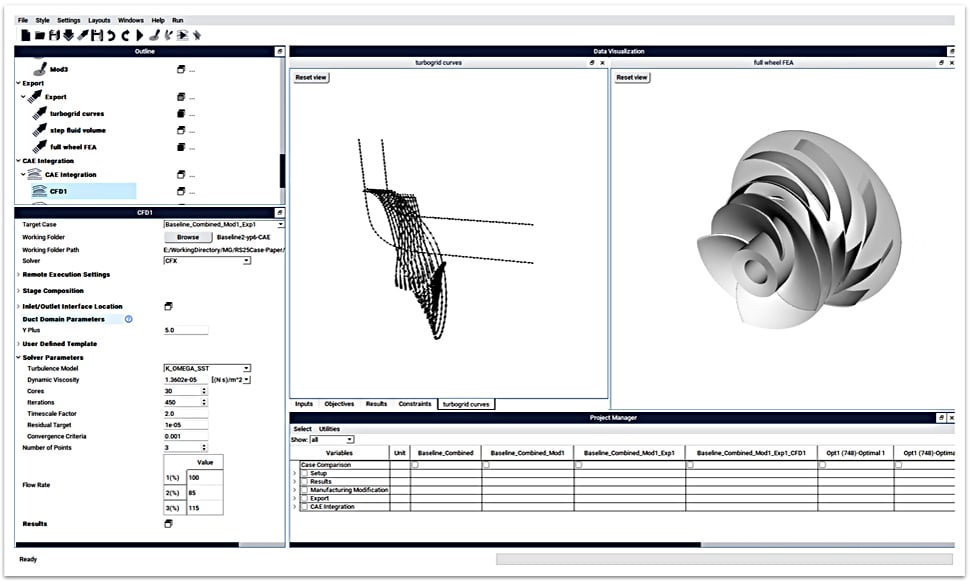Click the info icon beside Duct Domain Parameters
This screenshot has height=582, width=973.
[x=128, y=319]
